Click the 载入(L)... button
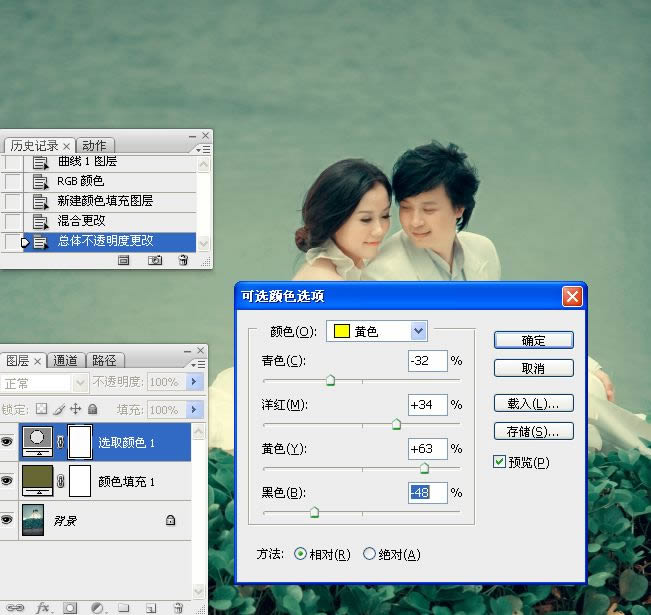Screen dimensions: 651x615 (533, 404)
